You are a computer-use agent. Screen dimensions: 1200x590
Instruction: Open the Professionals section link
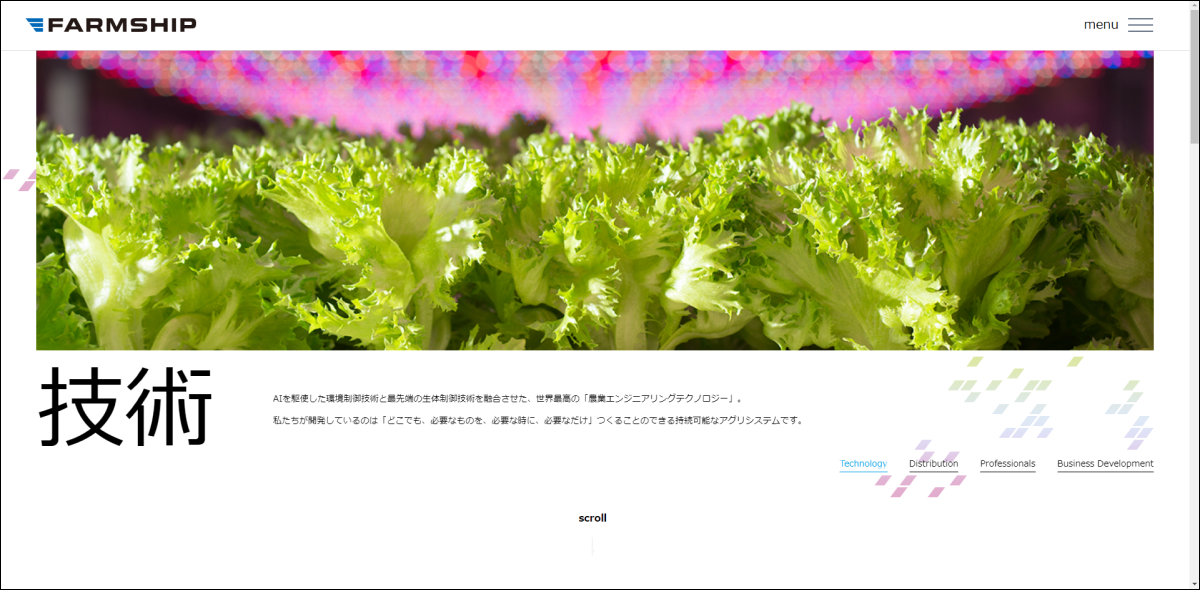[x=1007, y=464]
